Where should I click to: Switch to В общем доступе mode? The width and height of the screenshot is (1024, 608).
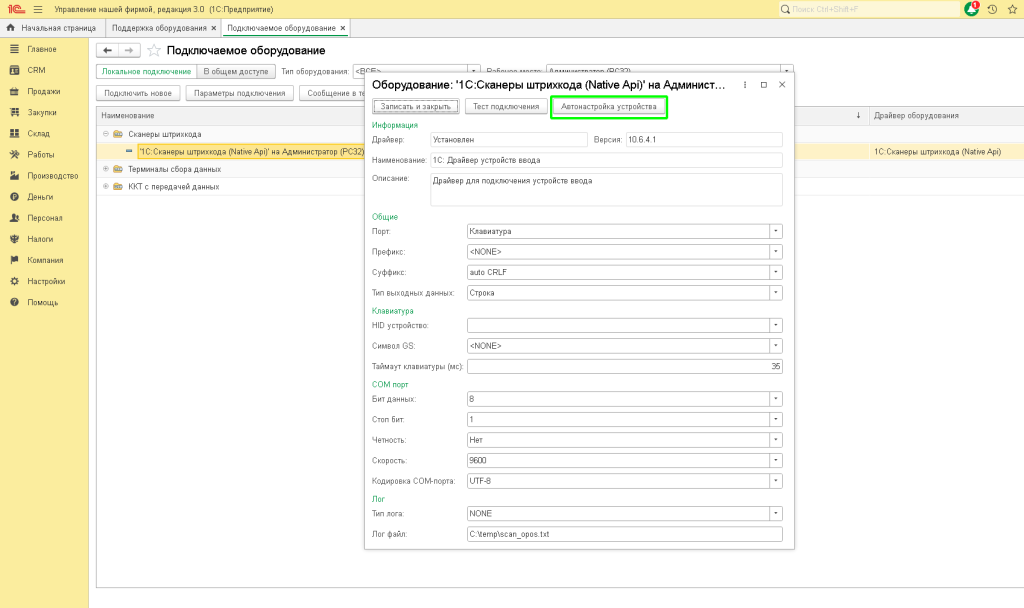pyautogui.click(x=235, y=72)
